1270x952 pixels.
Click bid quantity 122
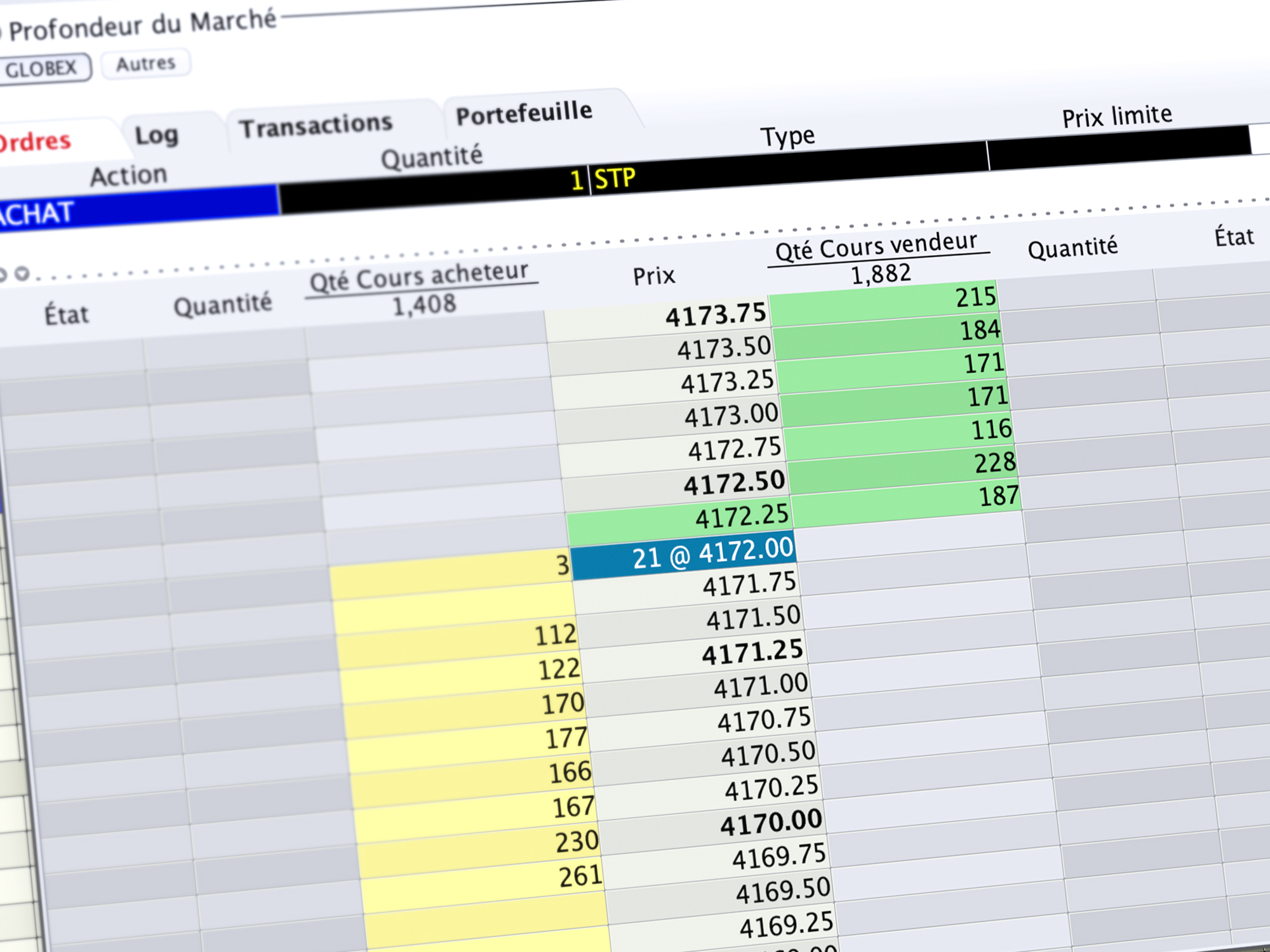coord(559,669)
